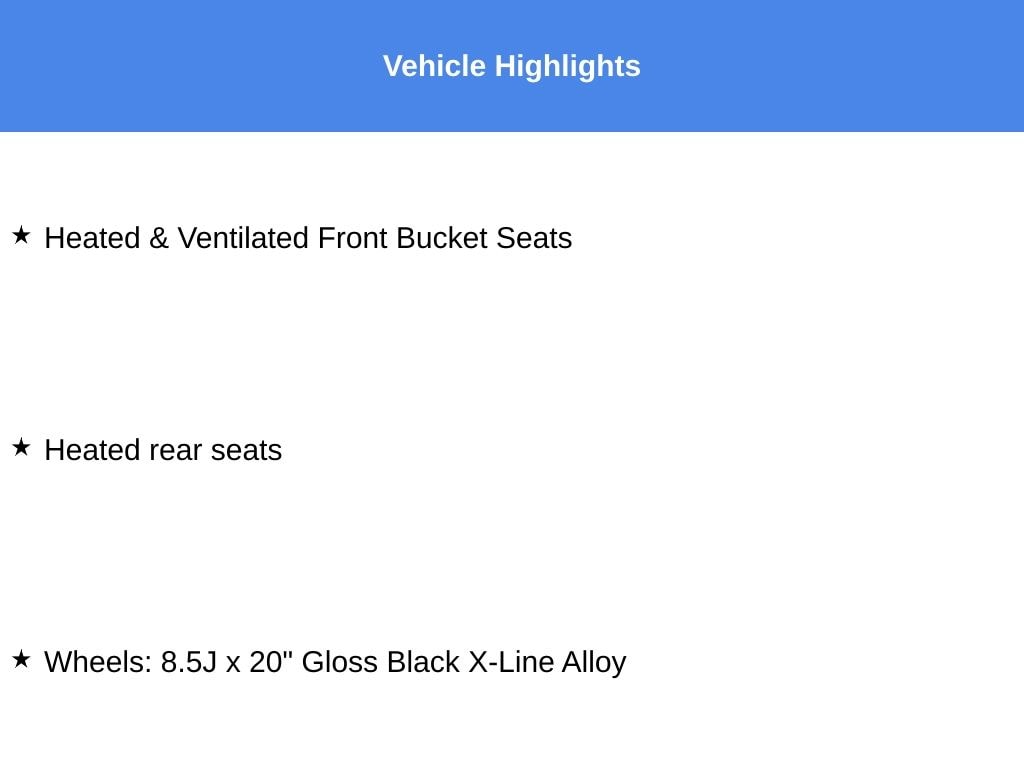This screenshot has height=768, width=1024.
Task: Open the Wheels 8.5J x 20" Gloss Black highlight
Action: 335,663
